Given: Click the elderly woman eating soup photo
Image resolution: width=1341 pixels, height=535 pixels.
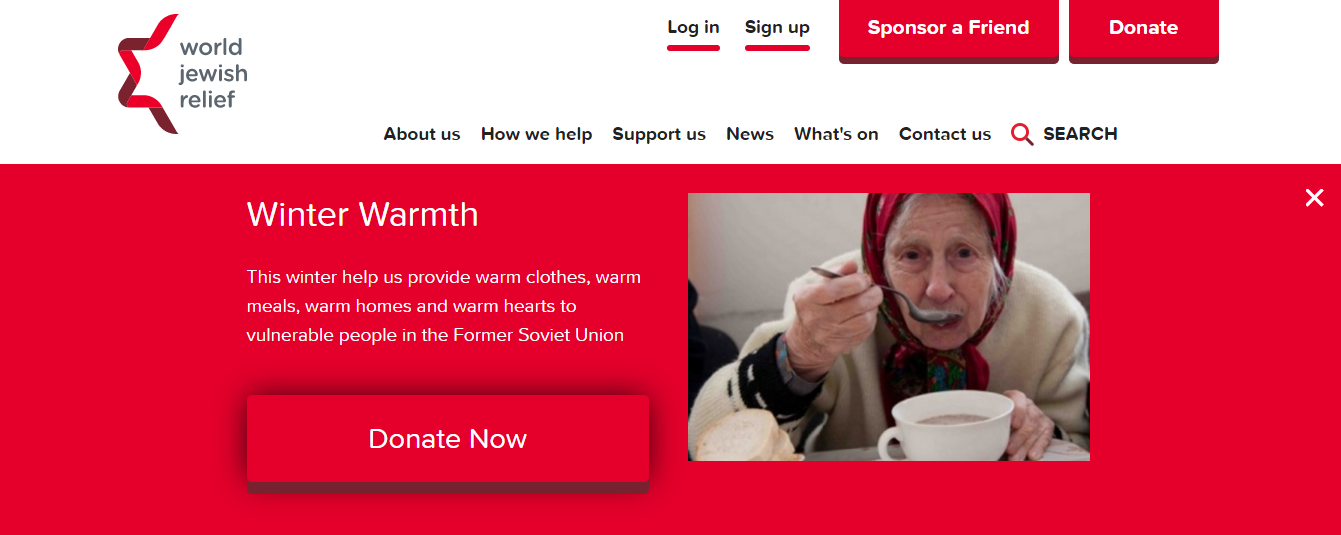Looking at the screenshot, I should [x=889, y=327].
